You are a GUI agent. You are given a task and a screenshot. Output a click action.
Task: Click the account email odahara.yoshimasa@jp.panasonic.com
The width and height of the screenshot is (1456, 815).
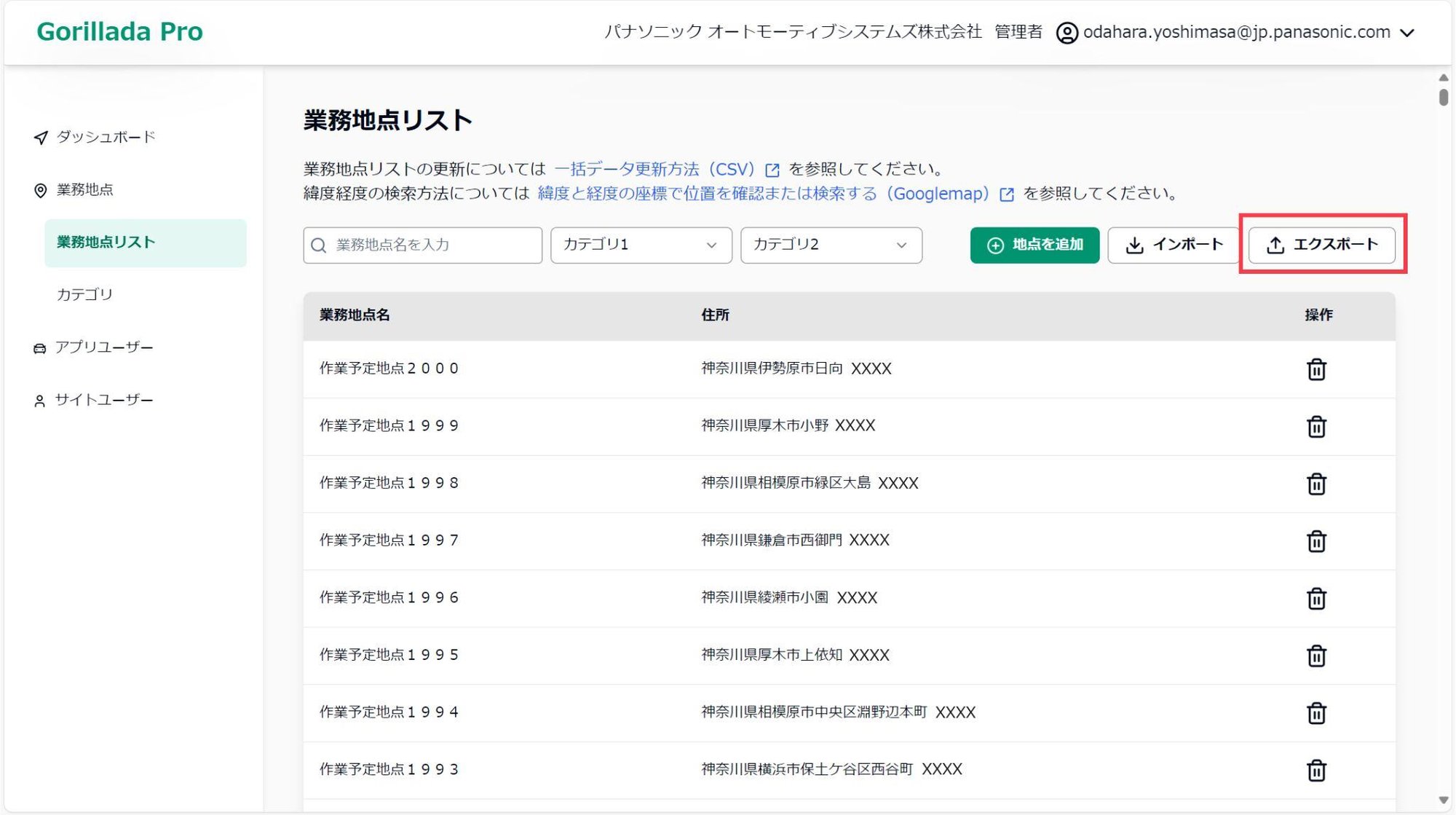1236,32
